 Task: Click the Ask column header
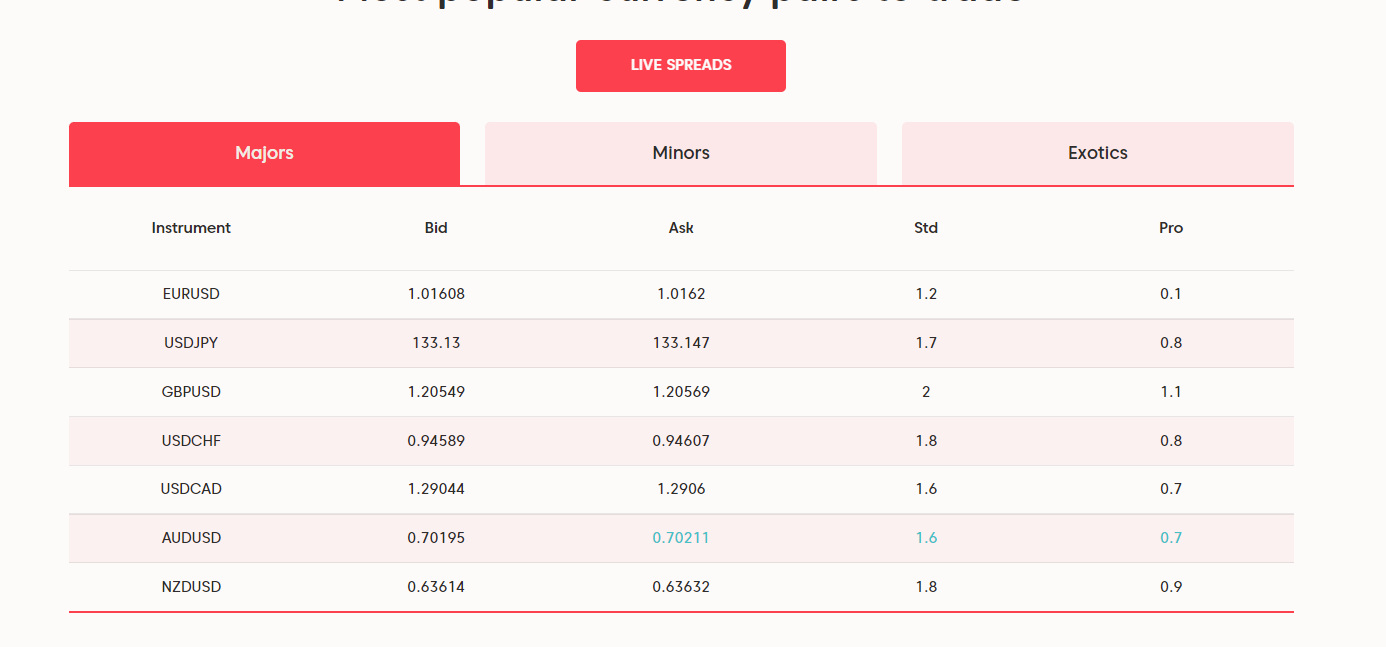(681, 228)
